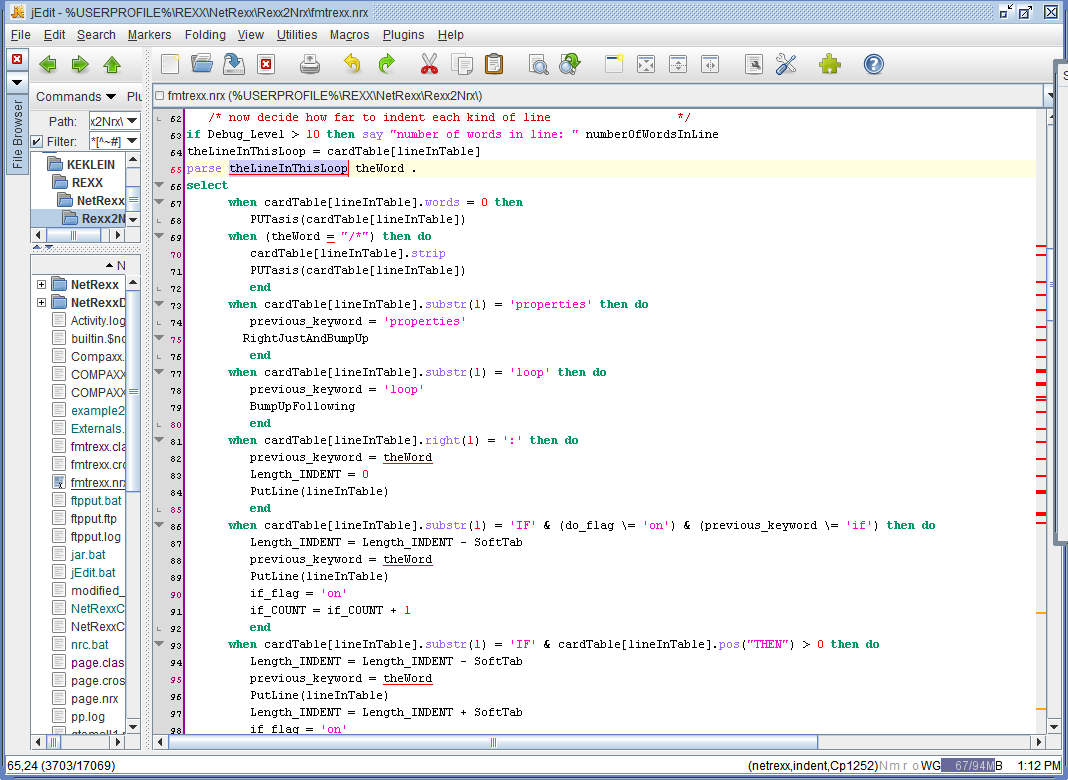Select the REXX folder in path tree
1068x780 pixels.
[x=86, y=183]
